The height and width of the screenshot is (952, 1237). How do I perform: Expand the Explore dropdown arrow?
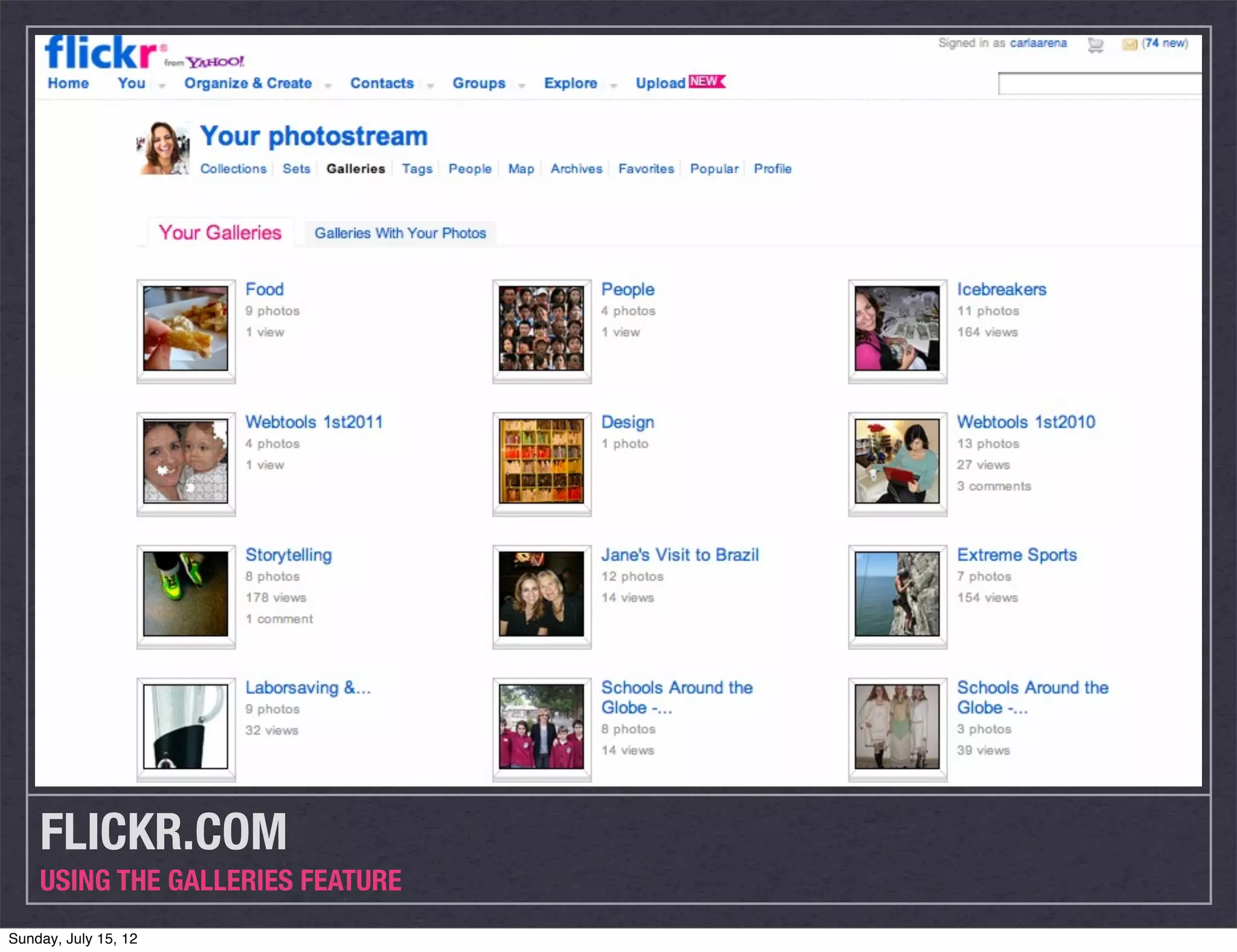[x=614, y=86]
